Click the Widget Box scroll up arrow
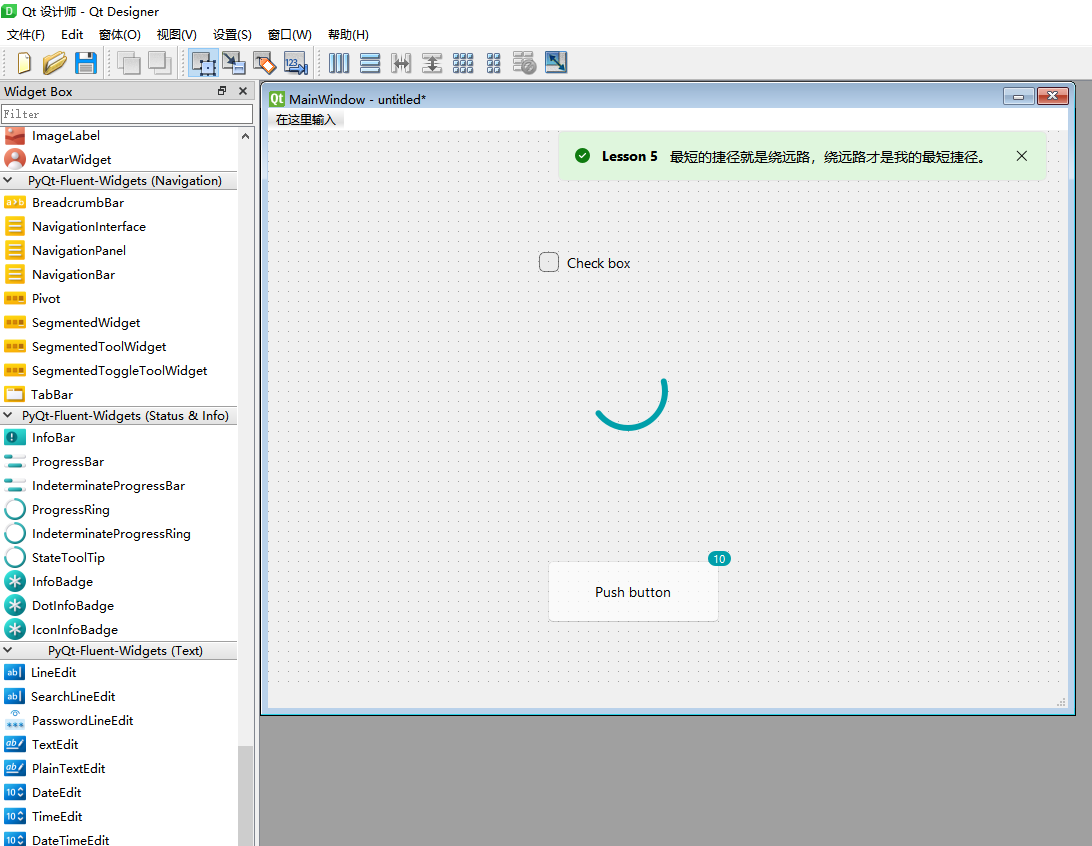 click(x=245, y=136)
